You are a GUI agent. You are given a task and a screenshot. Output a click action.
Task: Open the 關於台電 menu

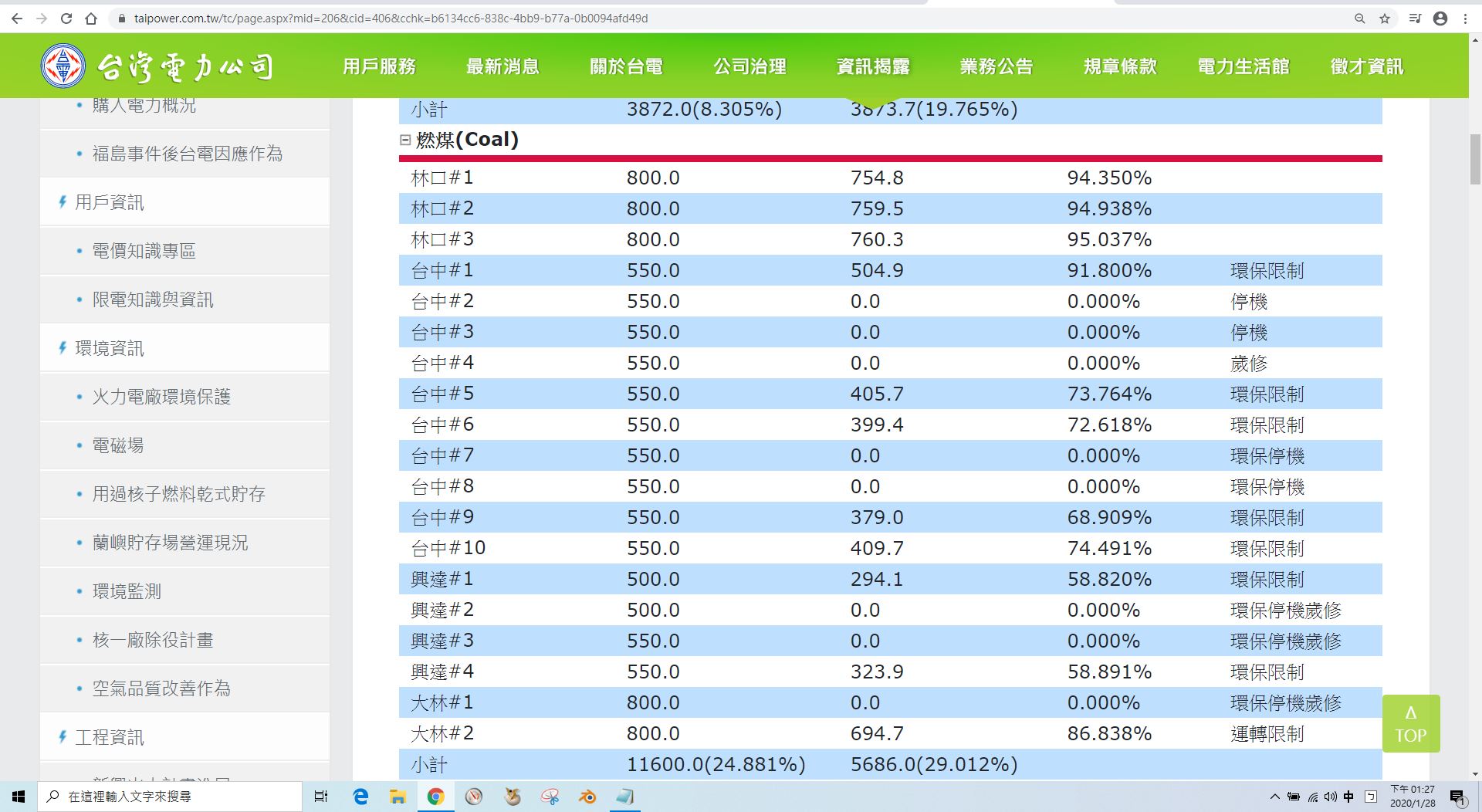click(x=626, y=66)
